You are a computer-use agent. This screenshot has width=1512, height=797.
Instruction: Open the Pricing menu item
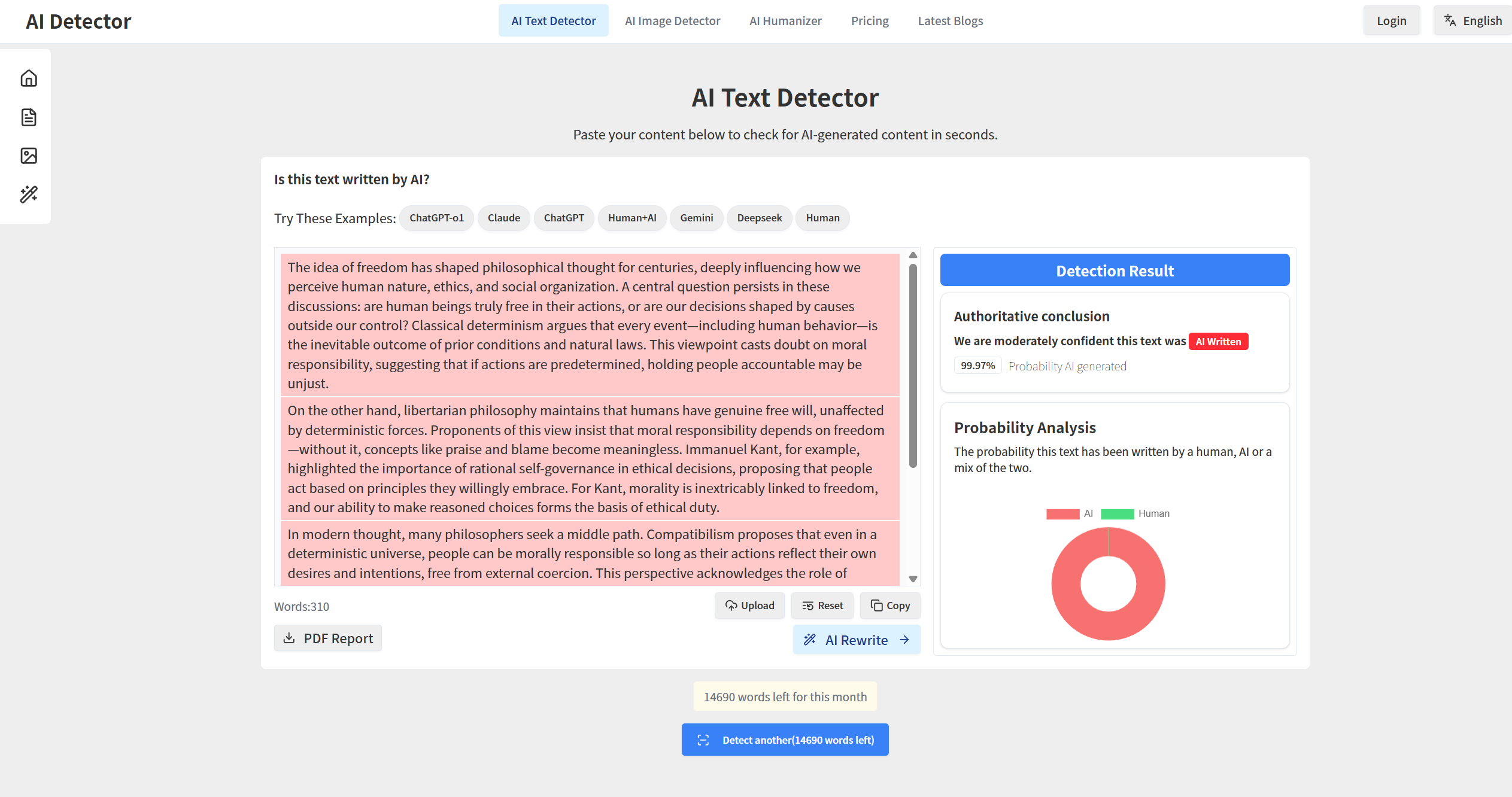(870, 21)
